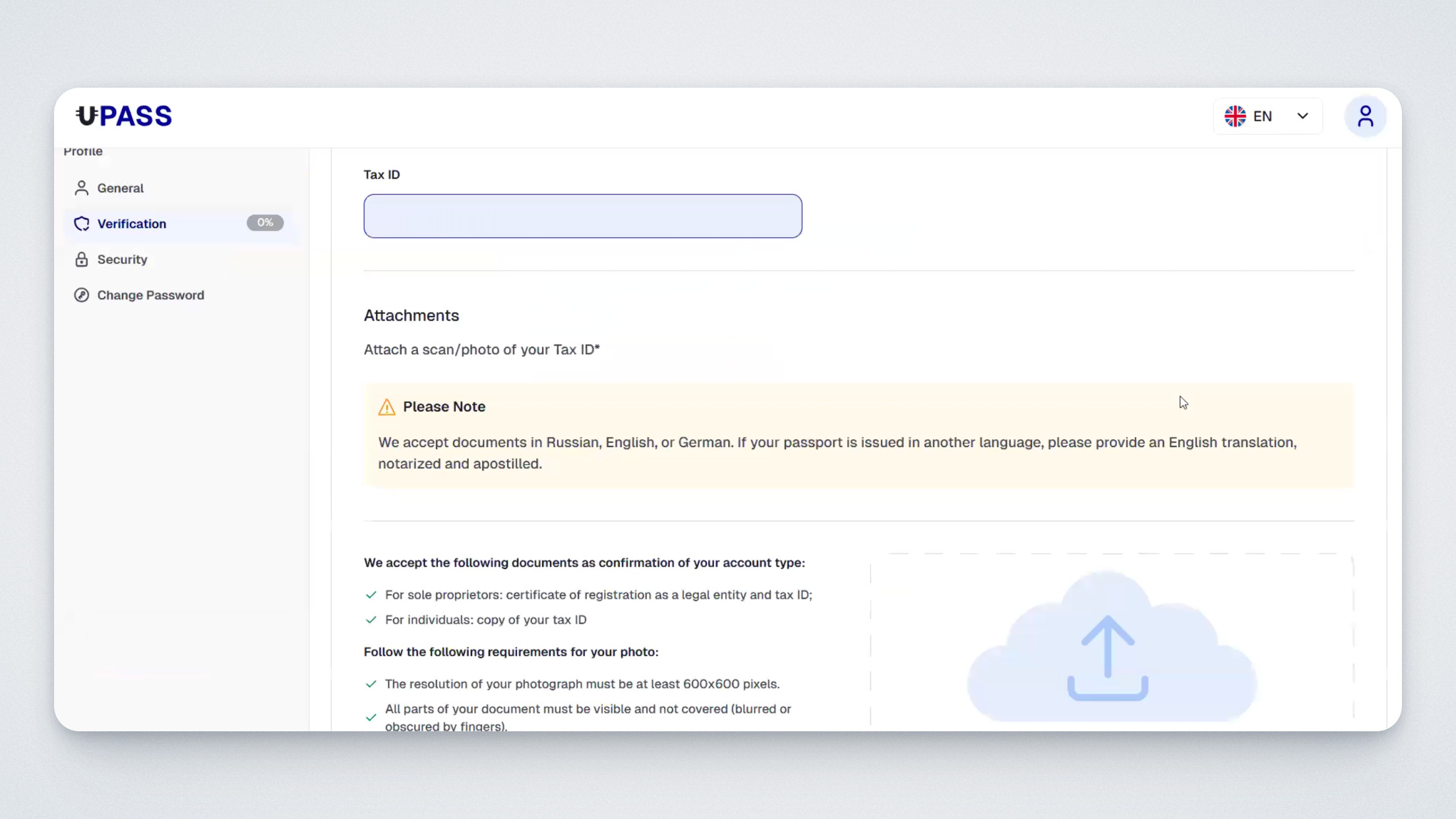
Task: Click the Please Note warning triangle icon
Action: point(386,407)
